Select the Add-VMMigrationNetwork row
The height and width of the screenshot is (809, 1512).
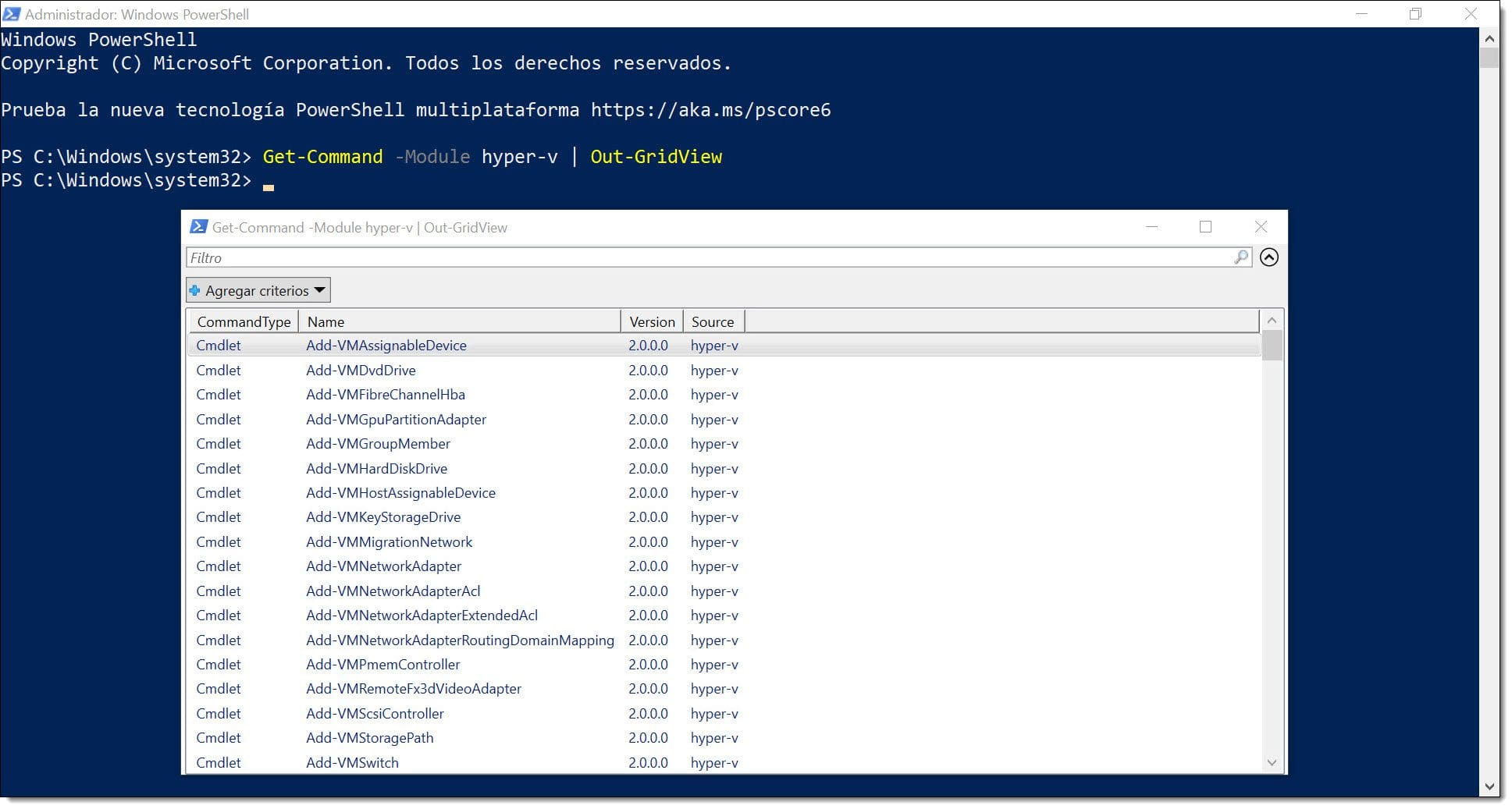[724, 542]
